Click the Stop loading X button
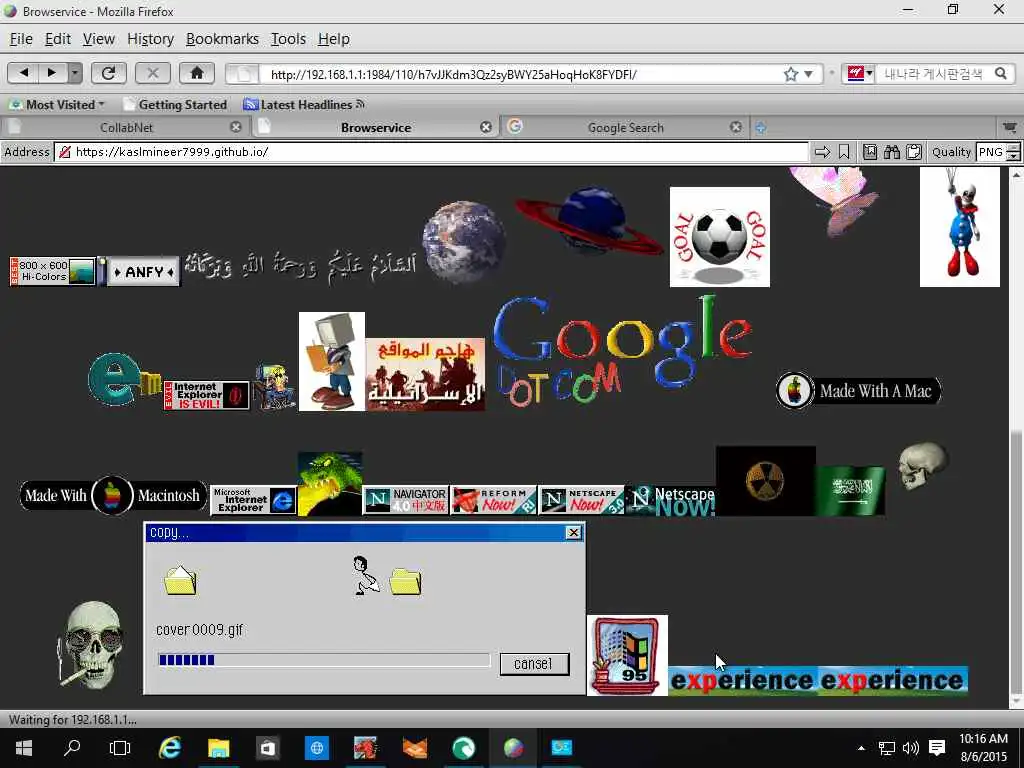1024x768 pixels. coord(153,73)
